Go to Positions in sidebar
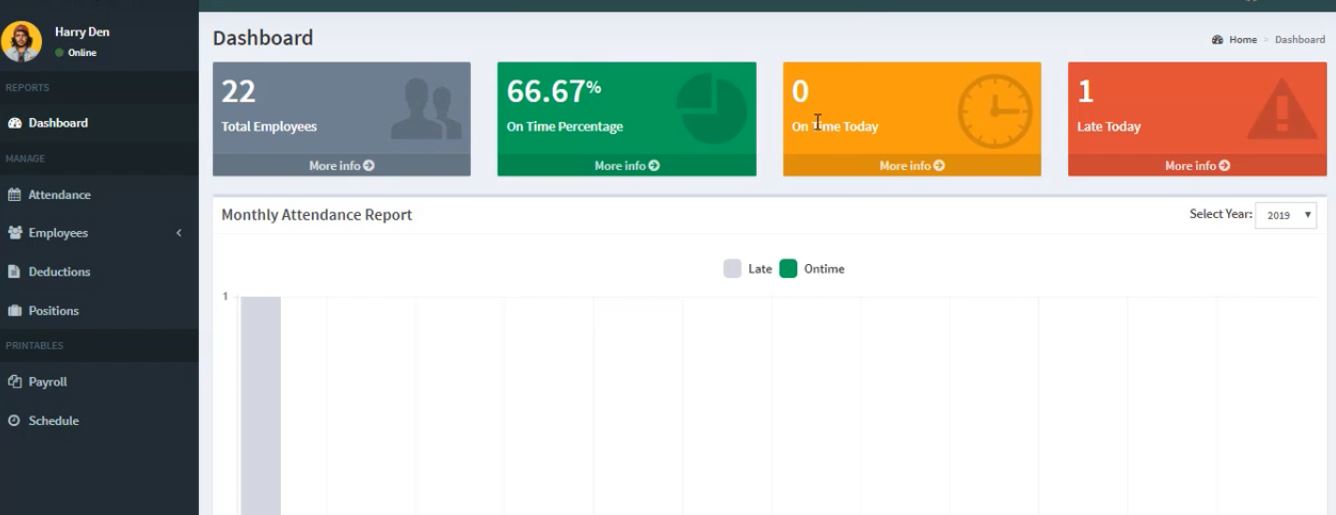The image size is (1336, 515). (99, 311)
